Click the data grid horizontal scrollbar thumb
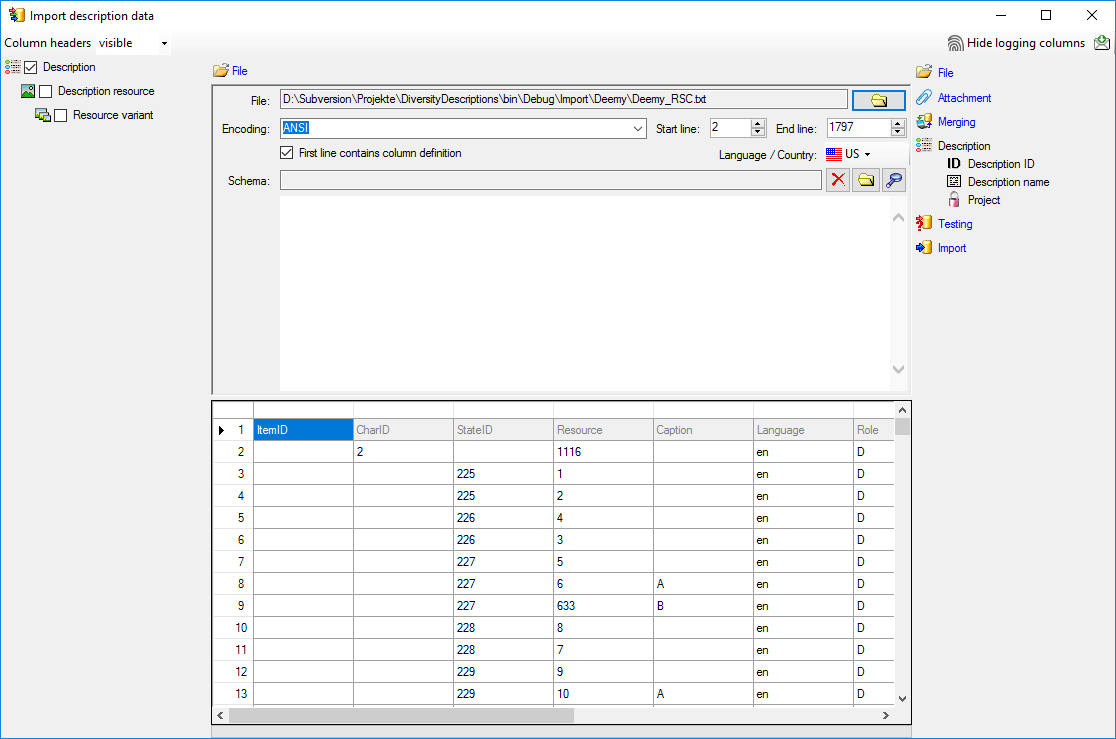The image size is (1116, 739). point(401,716)
